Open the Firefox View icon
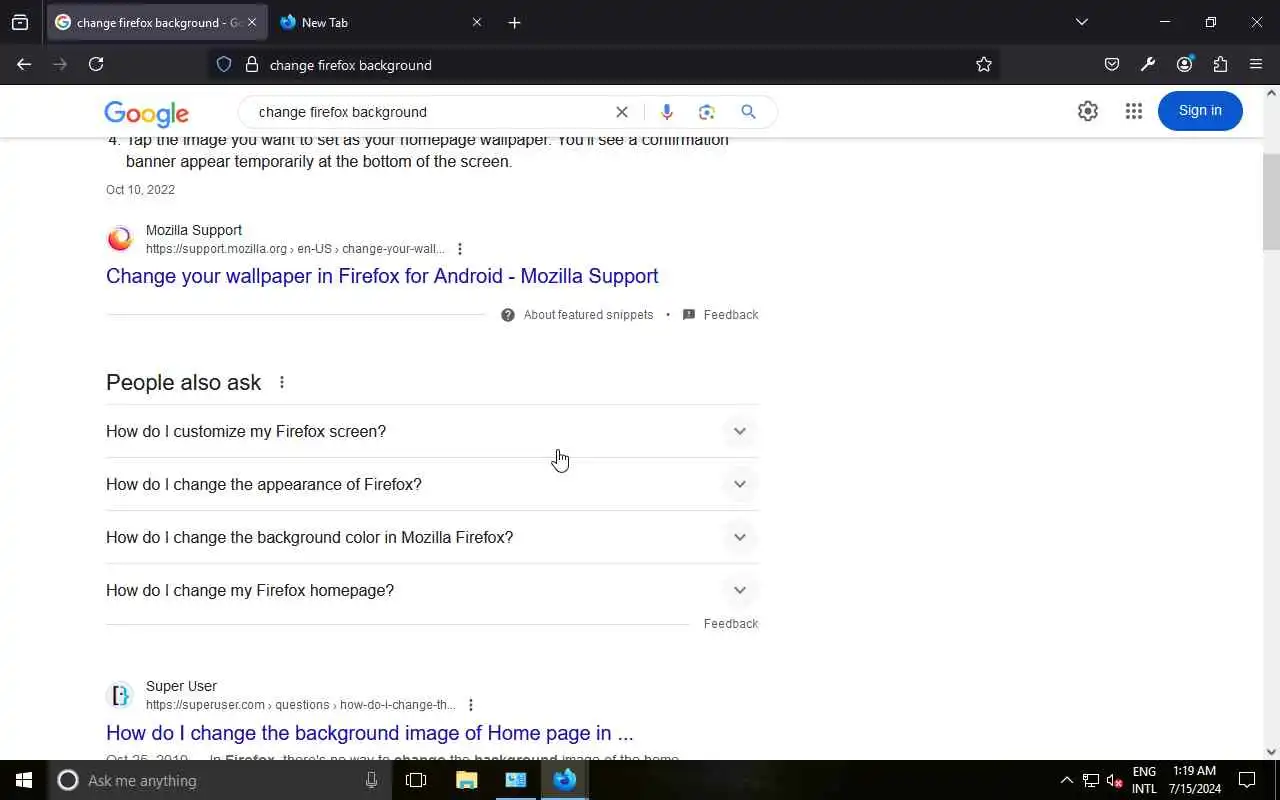1280x800 pixels. (x=20, y=22)
